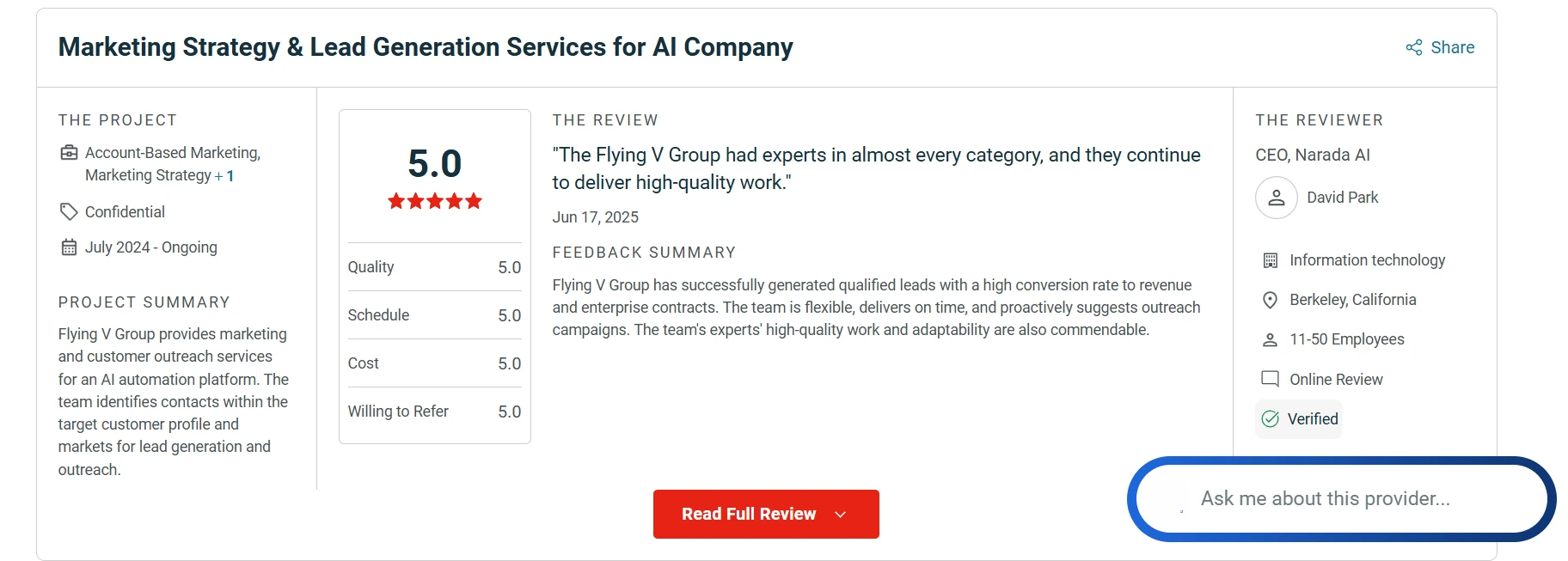Expand the '+ 1' additional services link
The width and height of the screenshot is (1568, 561).
tap(224, 176)
